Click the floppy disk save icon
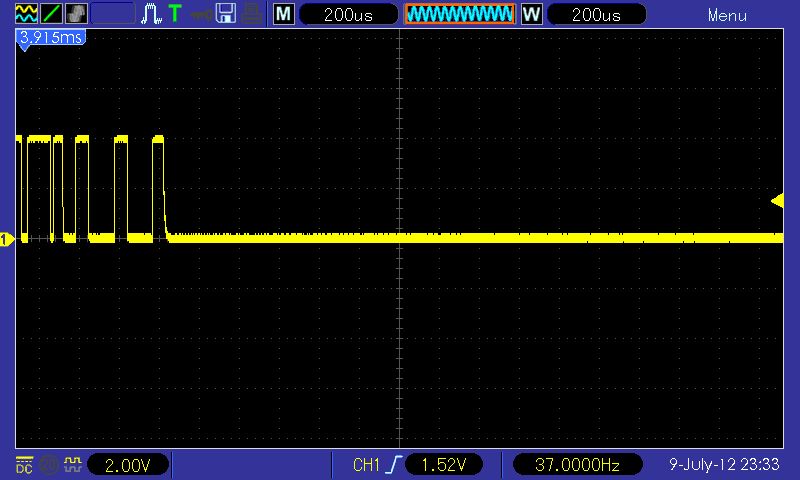 click(x=226, y=14)
